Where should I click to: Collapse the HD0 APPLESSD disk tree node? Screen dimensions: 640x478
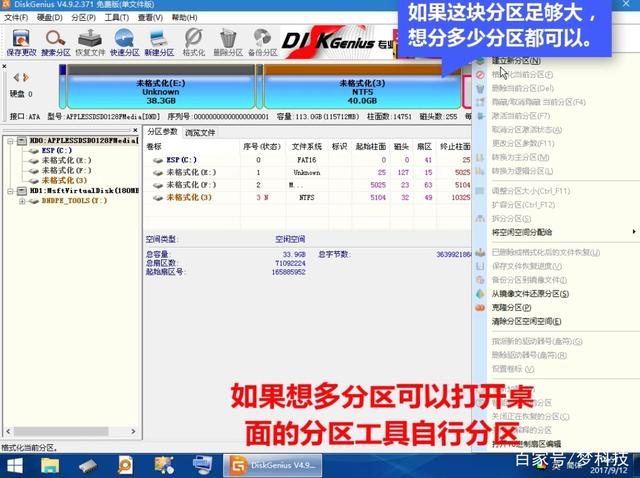(10, 141)
